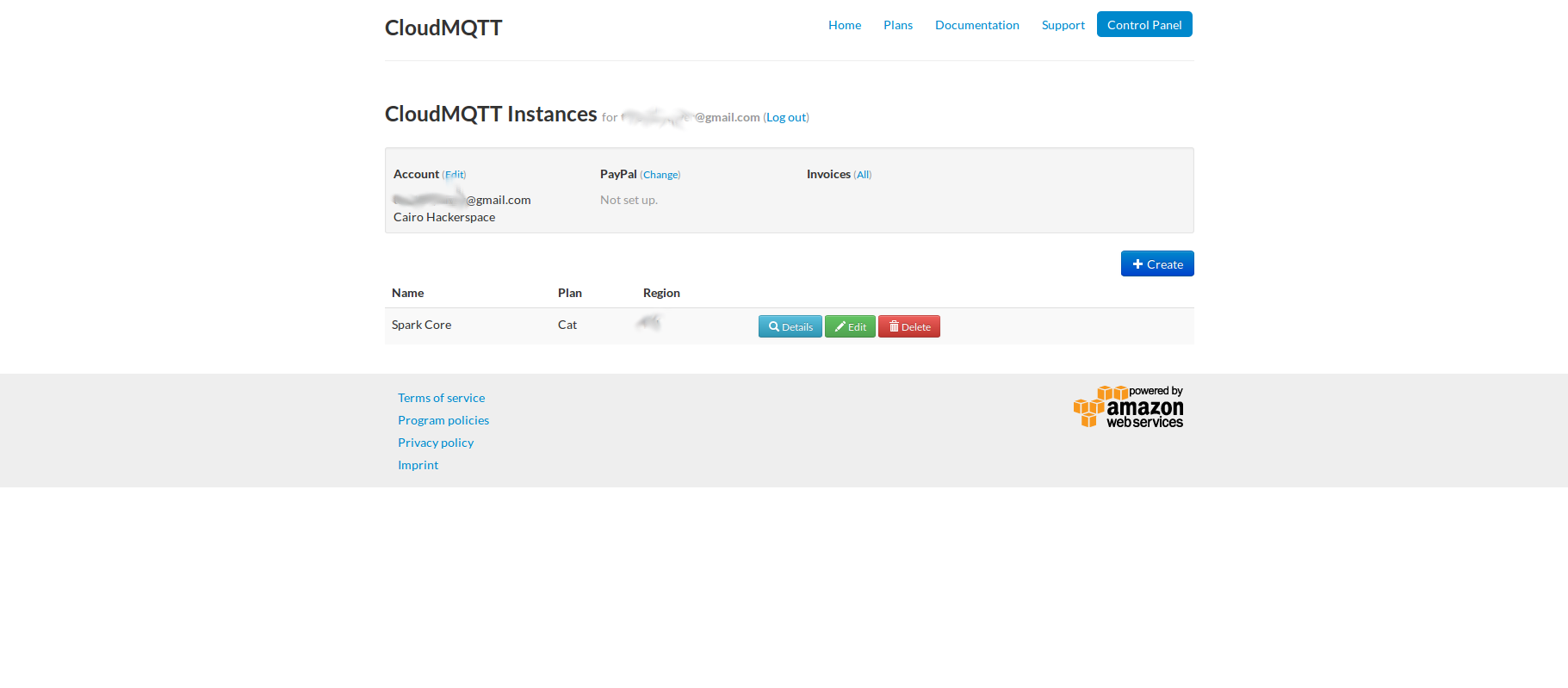Click the trash icon in Delete button
Viewport: 1568px width, 688px height.
(x=894, y=326)
